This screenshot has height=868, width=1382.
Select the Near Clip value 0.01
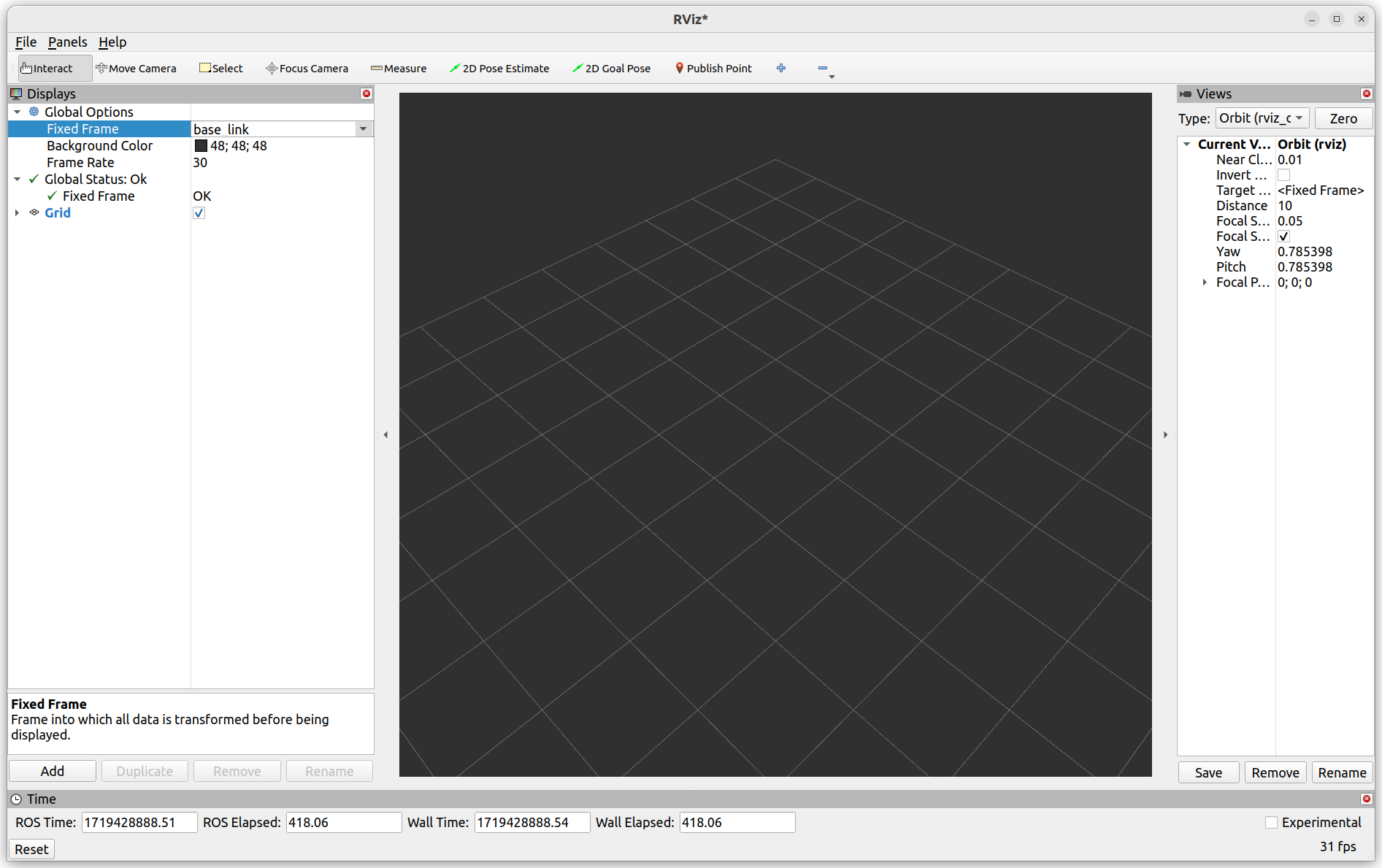coord(1290,160)
